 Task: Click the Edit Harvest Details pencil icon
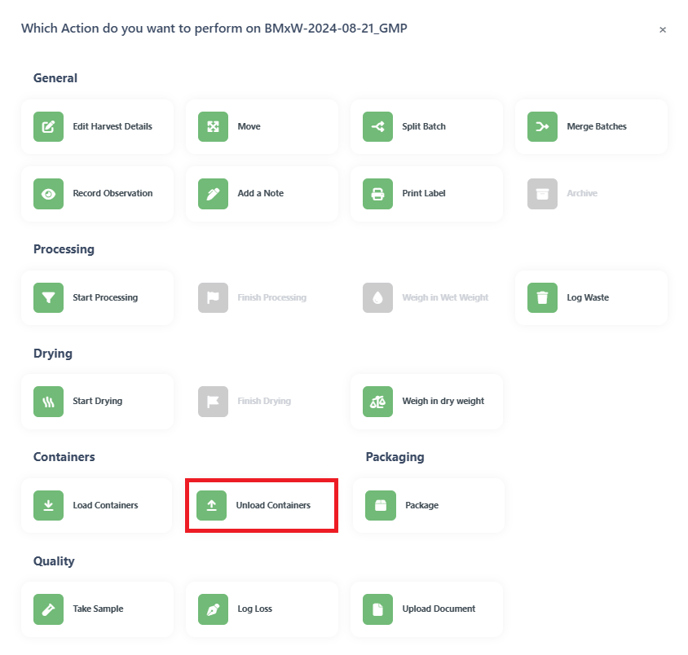48,127
